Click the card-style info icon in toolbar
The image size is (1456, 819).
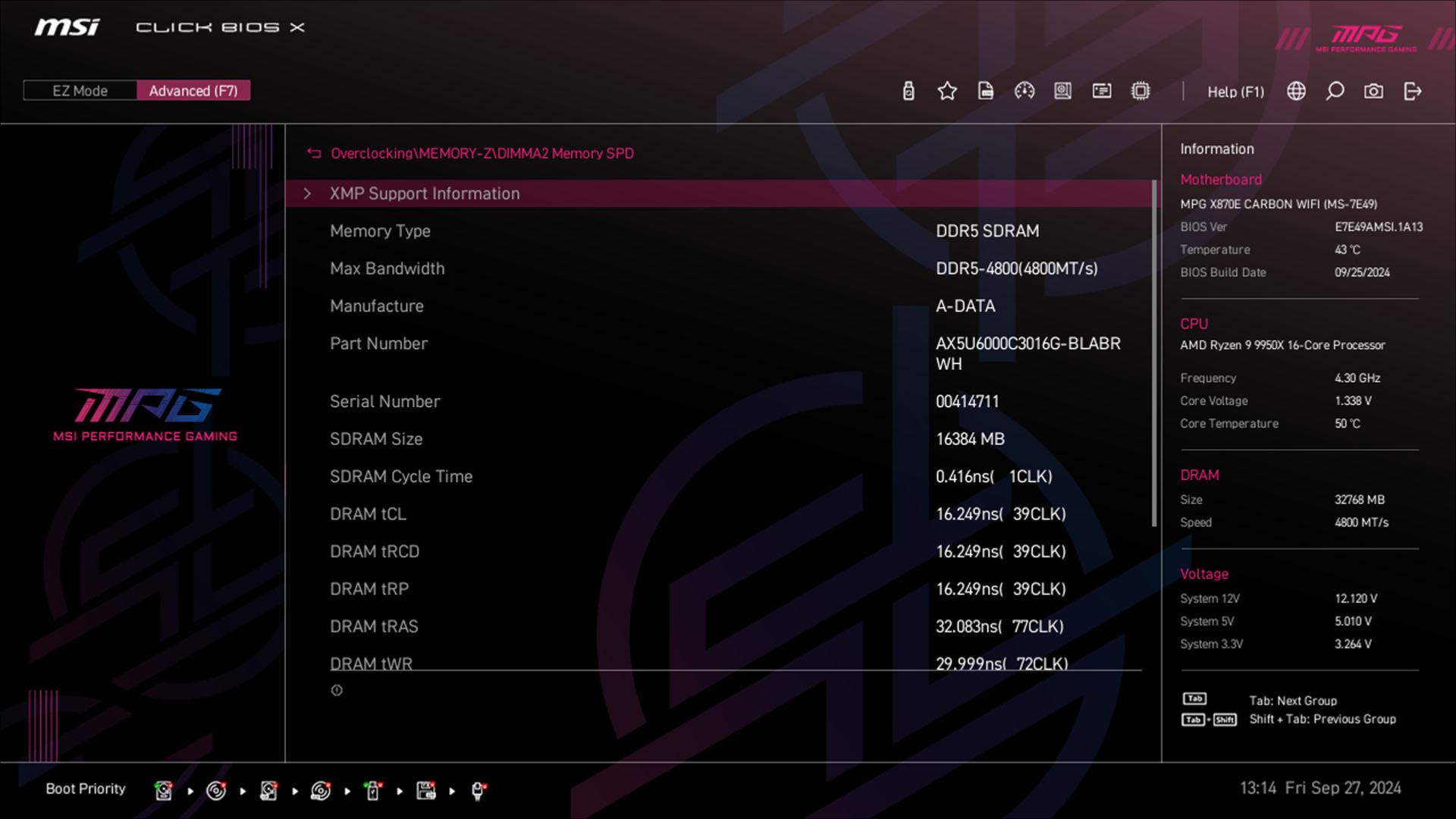(1102, 92)
